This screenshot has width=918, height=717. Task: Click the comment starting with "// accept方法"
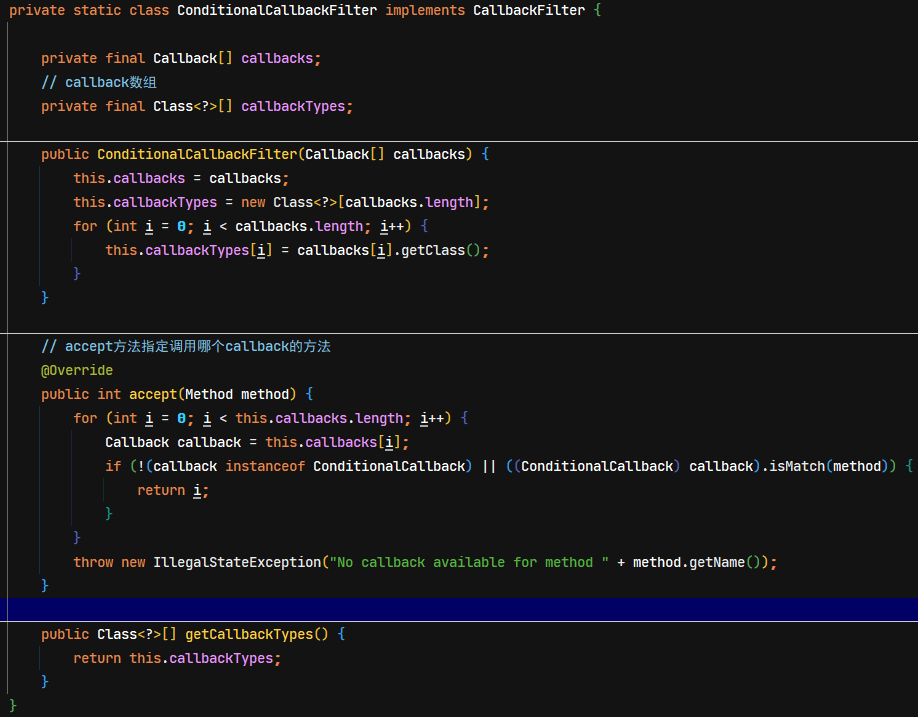pyautogui.click(x=186, y=347)
